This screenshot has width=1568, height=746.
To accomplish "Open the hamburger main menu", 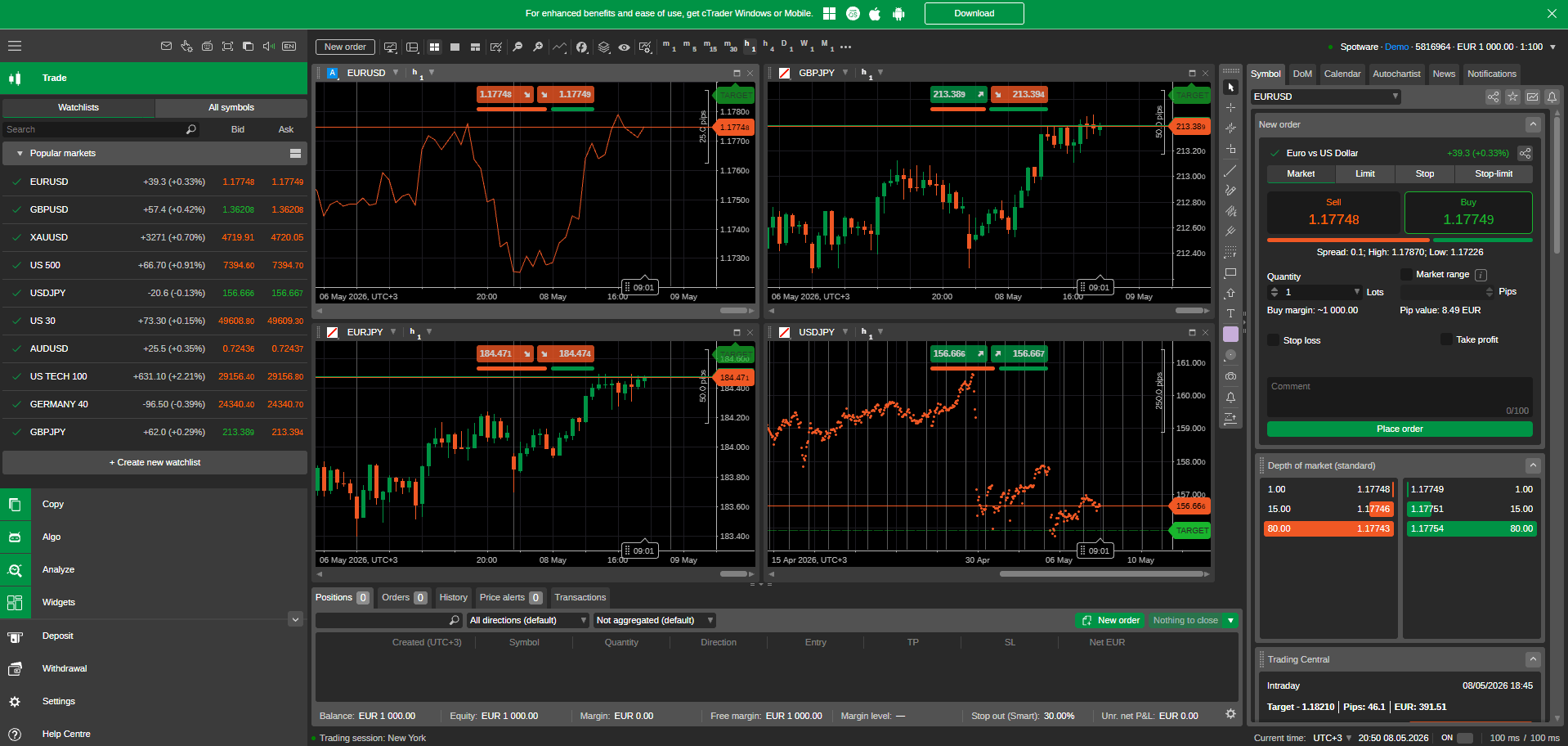I will coord(15,46).
